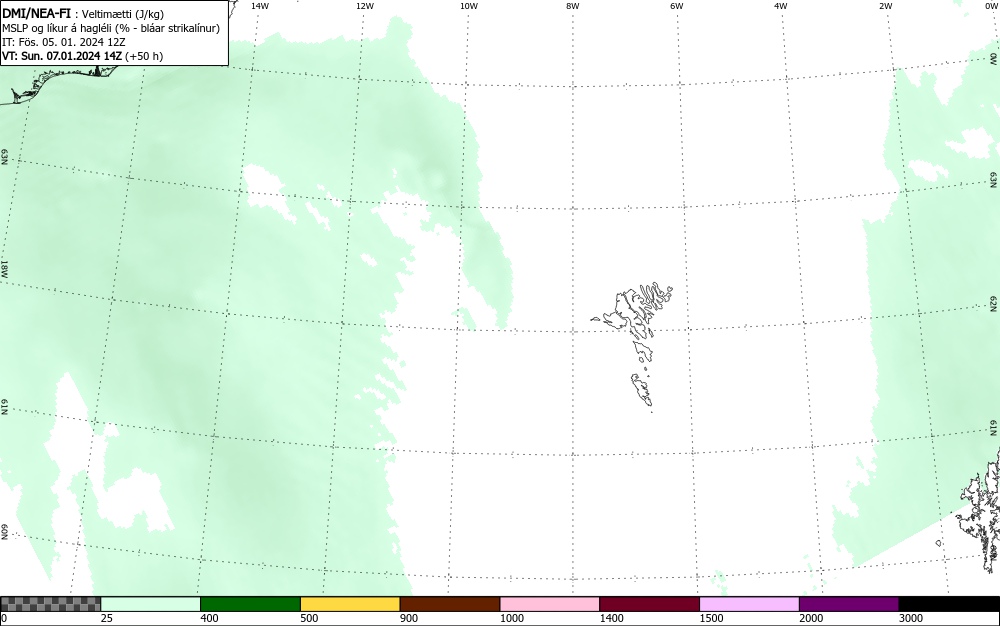Click the legend value 1400
Viewport: 1000px width, 626px height.
click(612, 618)
